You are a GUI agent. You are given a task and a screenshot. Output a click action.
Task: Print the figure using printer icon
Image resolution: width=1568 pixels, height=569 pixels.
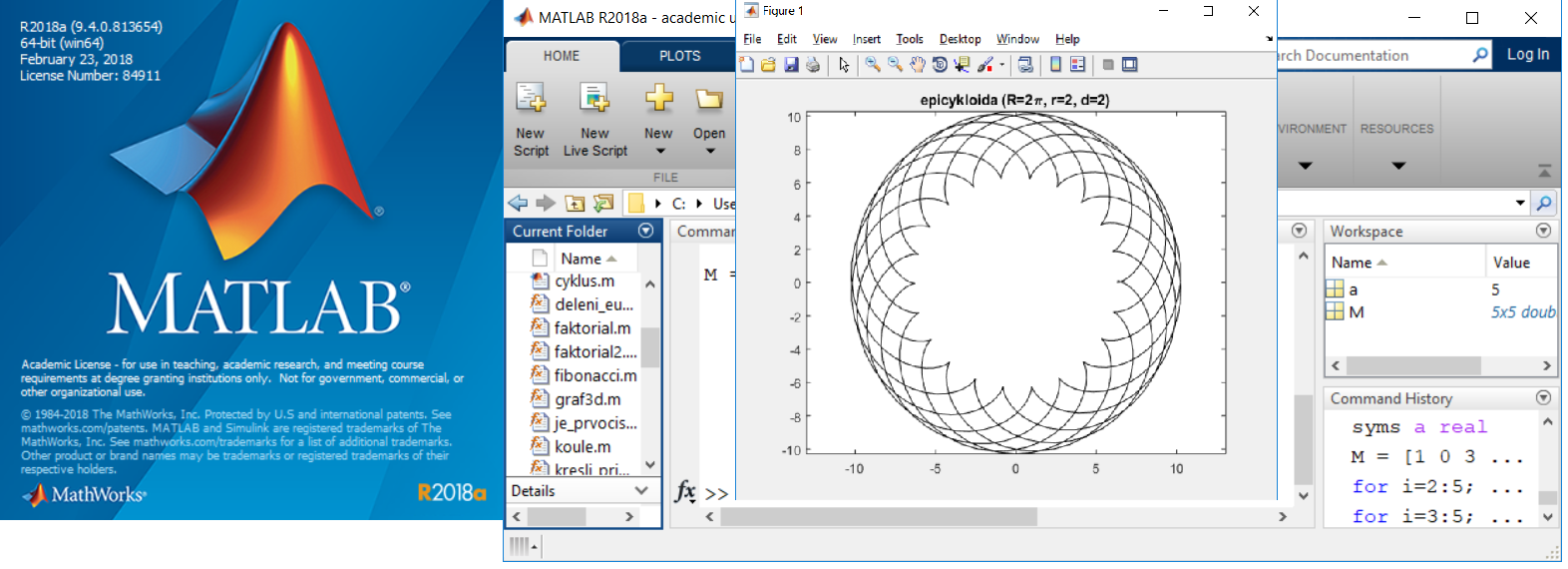[x=813, y=65]
